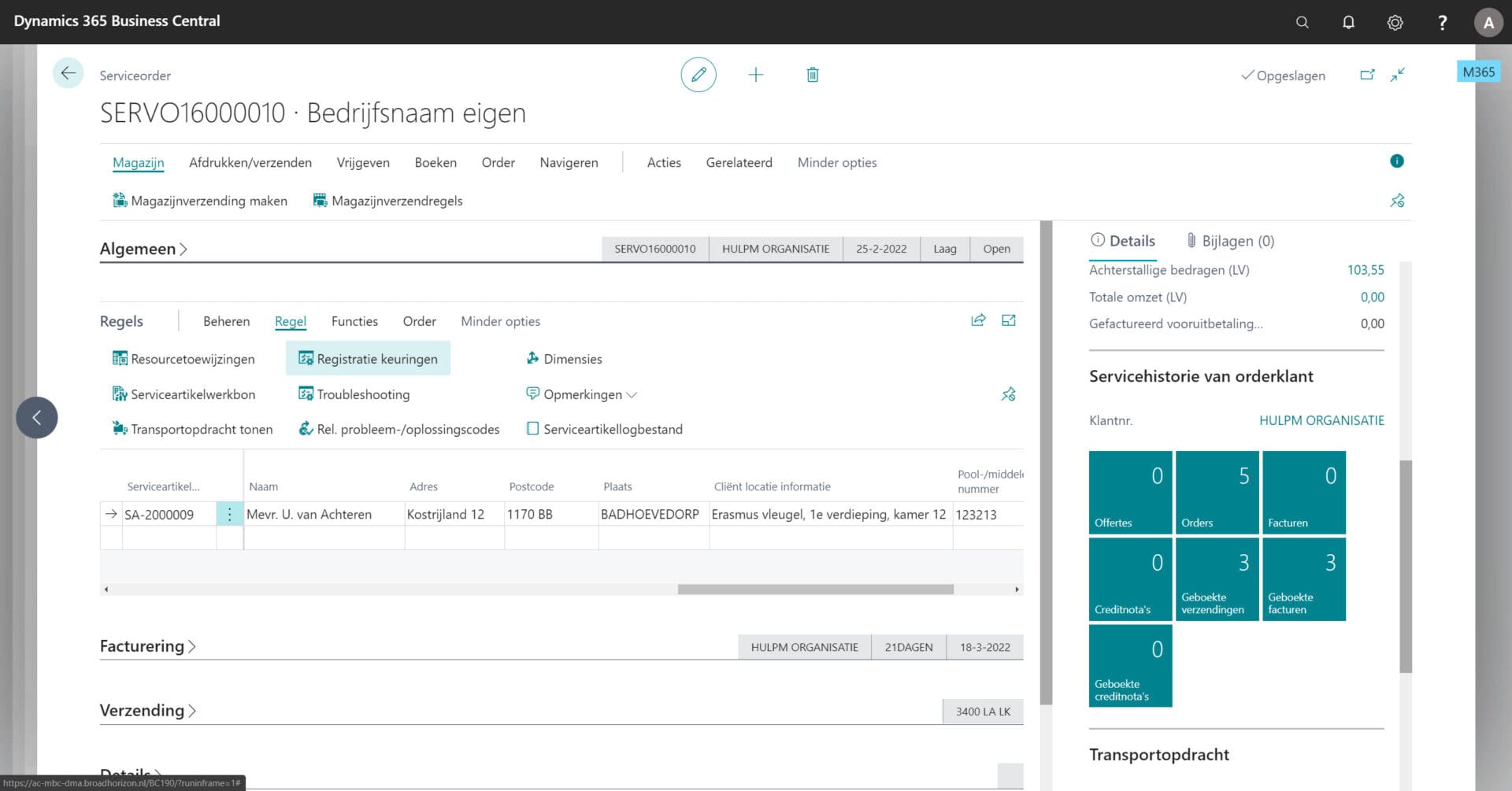Switch to the Bijlagen (0) tab
Image resolution: width=1512 pixels, height=791 pixels.
click(1230, 241)
